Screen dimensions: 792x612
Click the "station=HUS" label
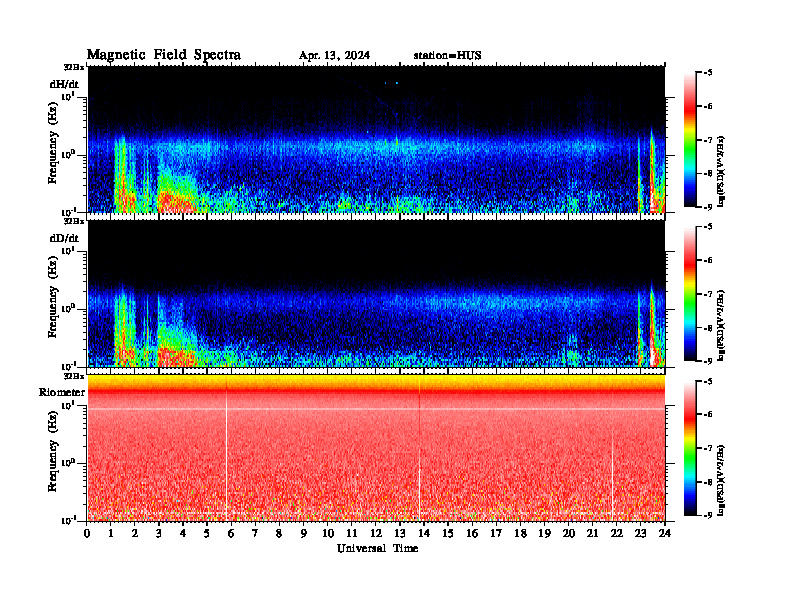click(x=447, y=56)
